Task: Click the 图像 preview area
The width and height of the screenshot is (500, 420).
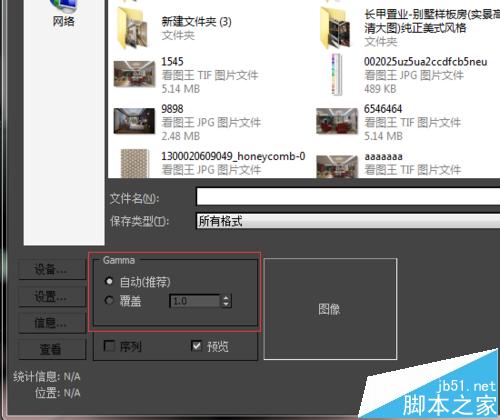Action: (x=330, y=309)
